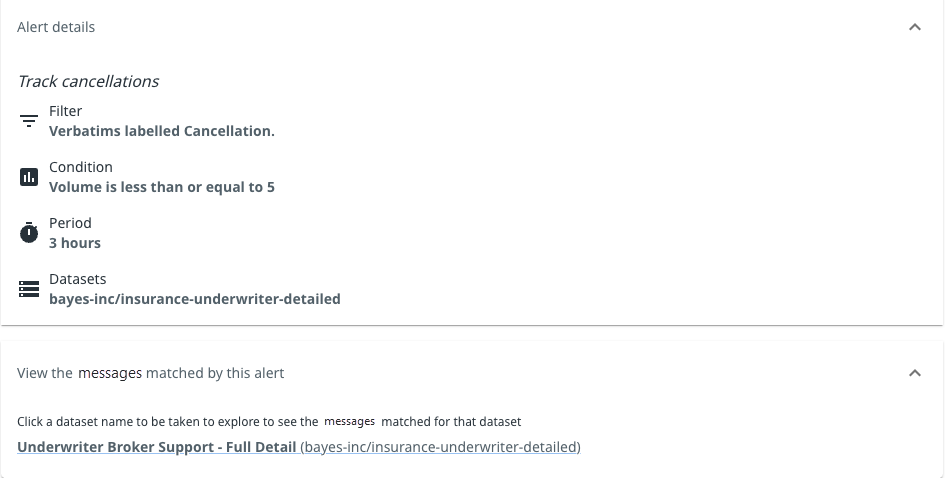Click the Filter funnel icon
Image resolution: width=945 pixels, height=478 pixels.
coord(29,121)
